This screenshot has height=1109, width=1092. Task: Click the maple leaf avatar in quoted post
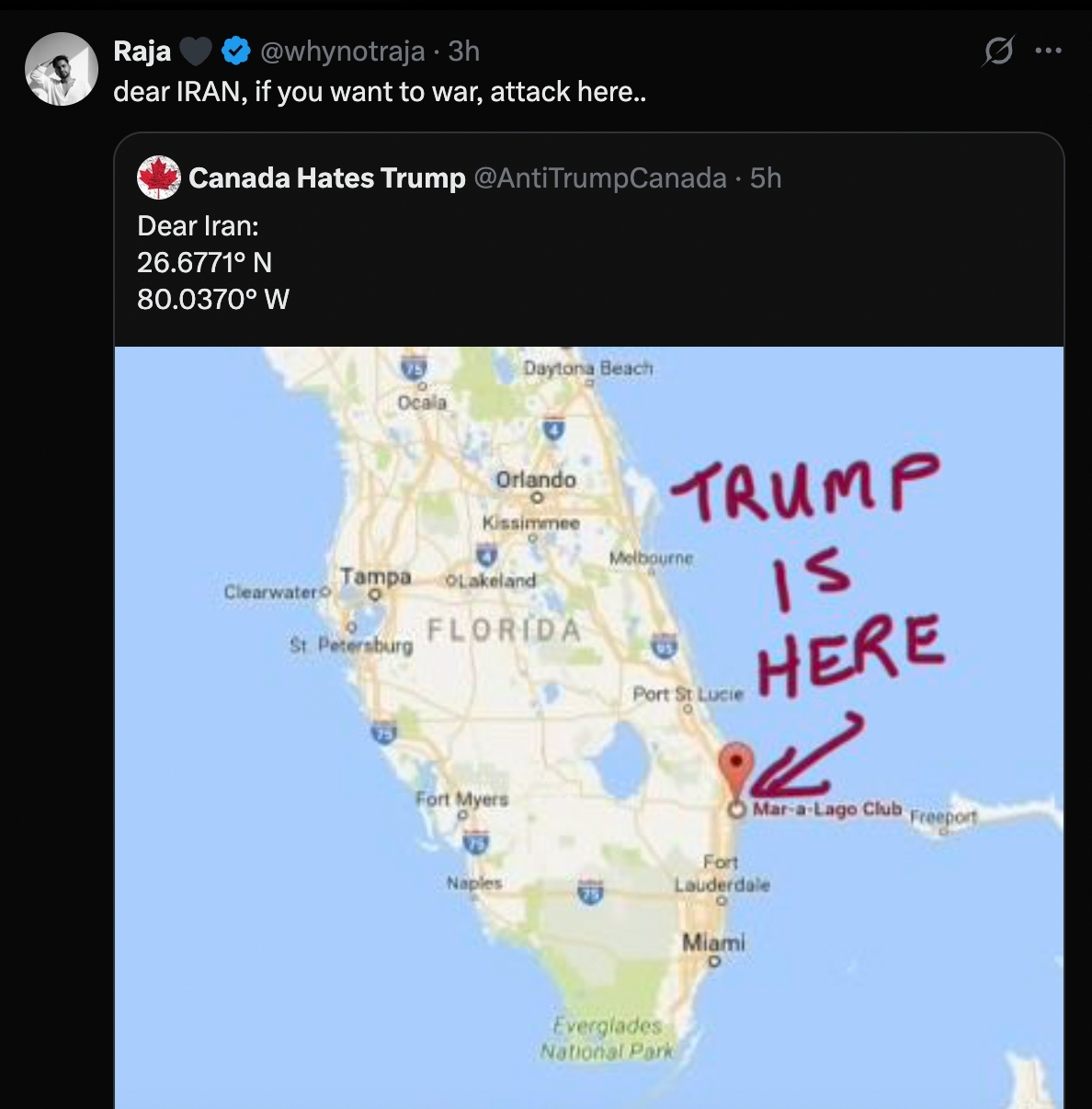[159, 177]
